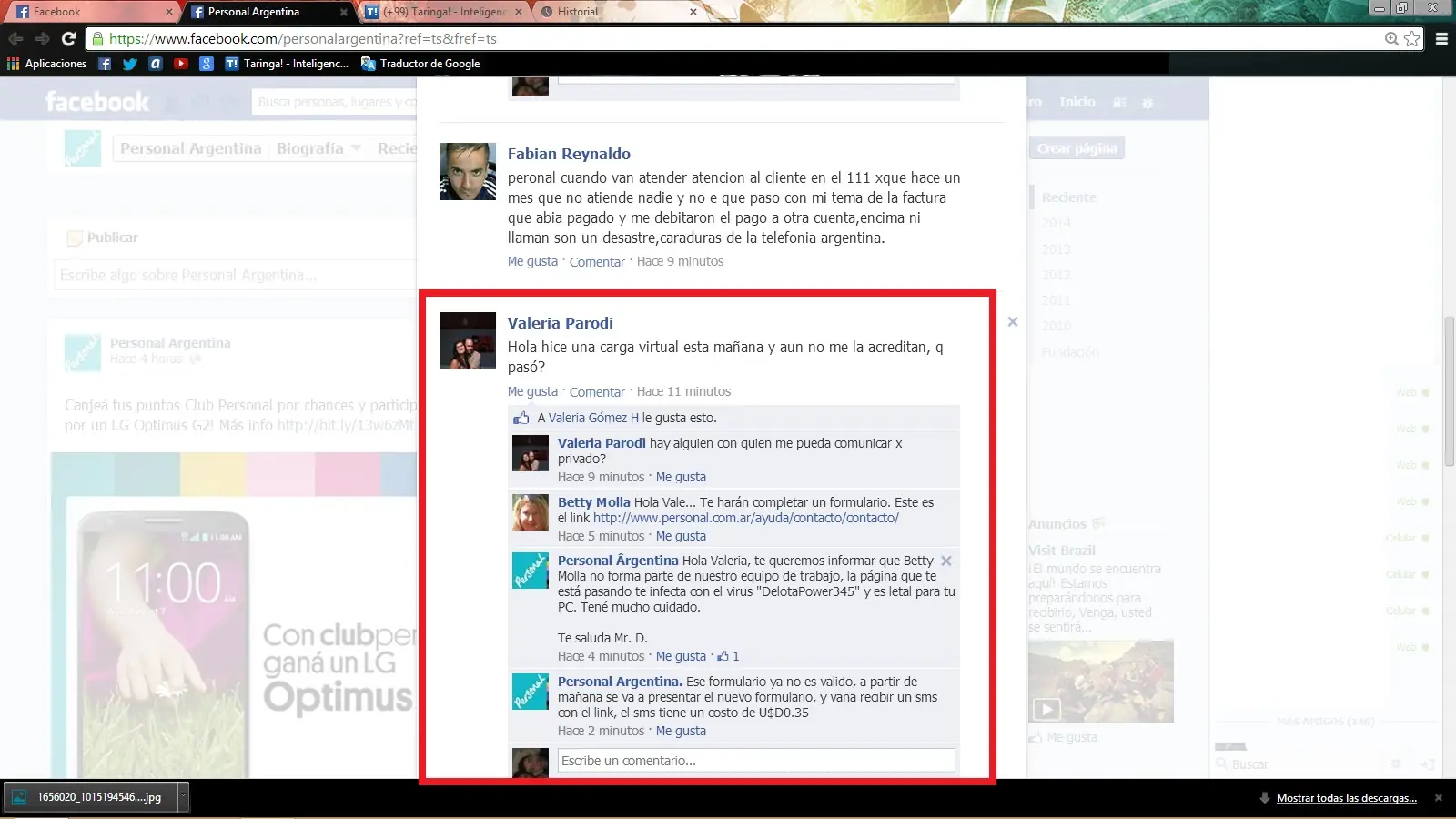The width and height of the screenshot is (1456, 819).
Task: Go back with the browser back arrow
Action: coord(15,39)
